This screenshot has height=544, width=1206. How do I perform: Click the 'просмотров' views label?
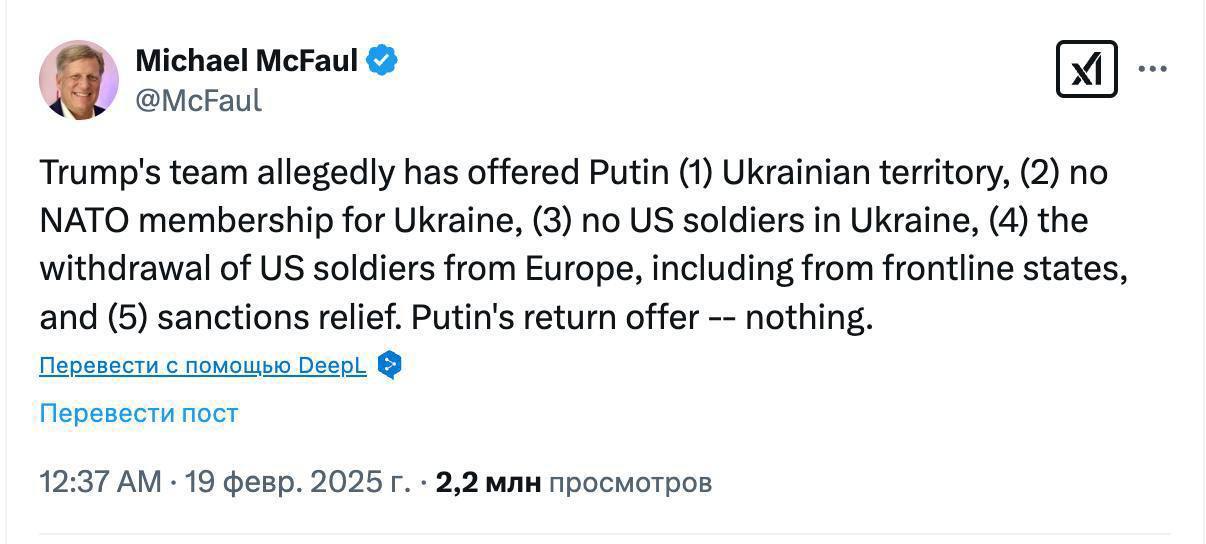[x=631, y=483]
